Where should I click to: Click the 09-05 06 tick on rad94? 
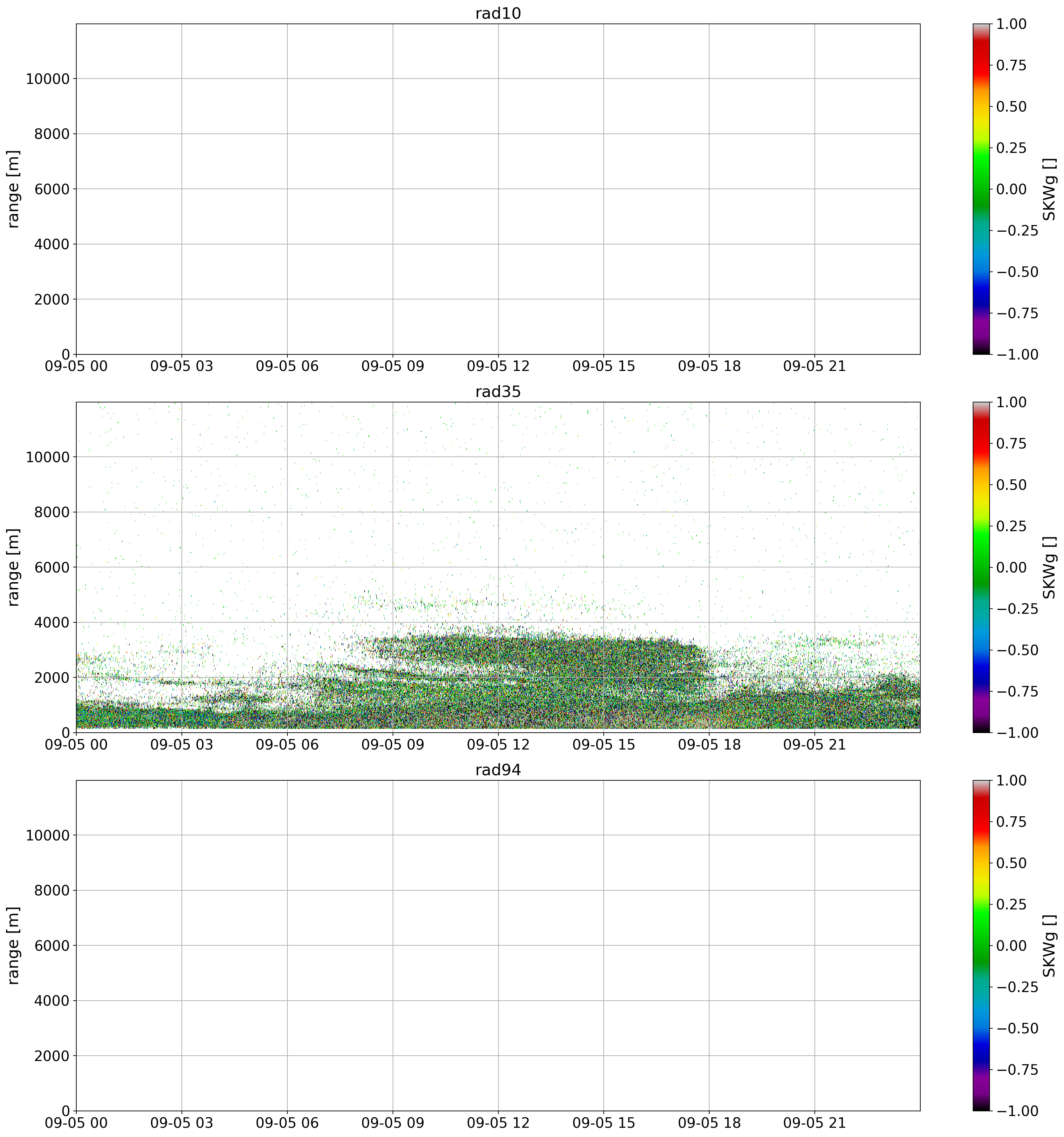[x=287, y=1122]
